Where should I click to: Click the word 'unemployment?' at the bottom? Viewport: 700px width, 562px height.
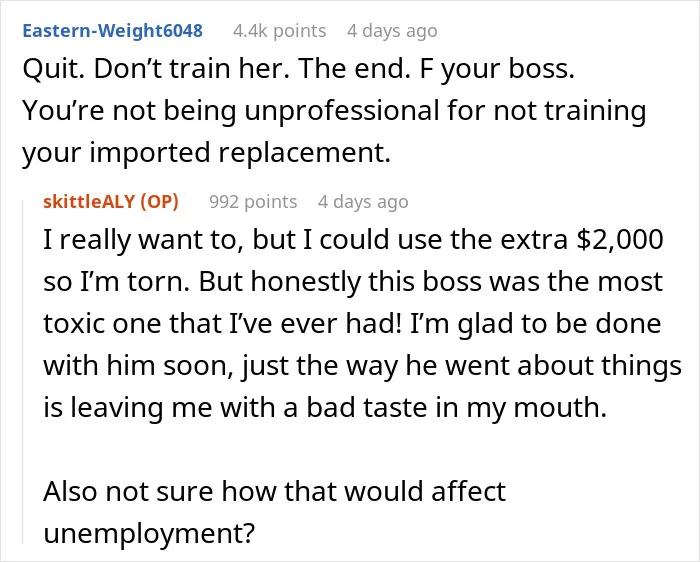pos(149,533)
